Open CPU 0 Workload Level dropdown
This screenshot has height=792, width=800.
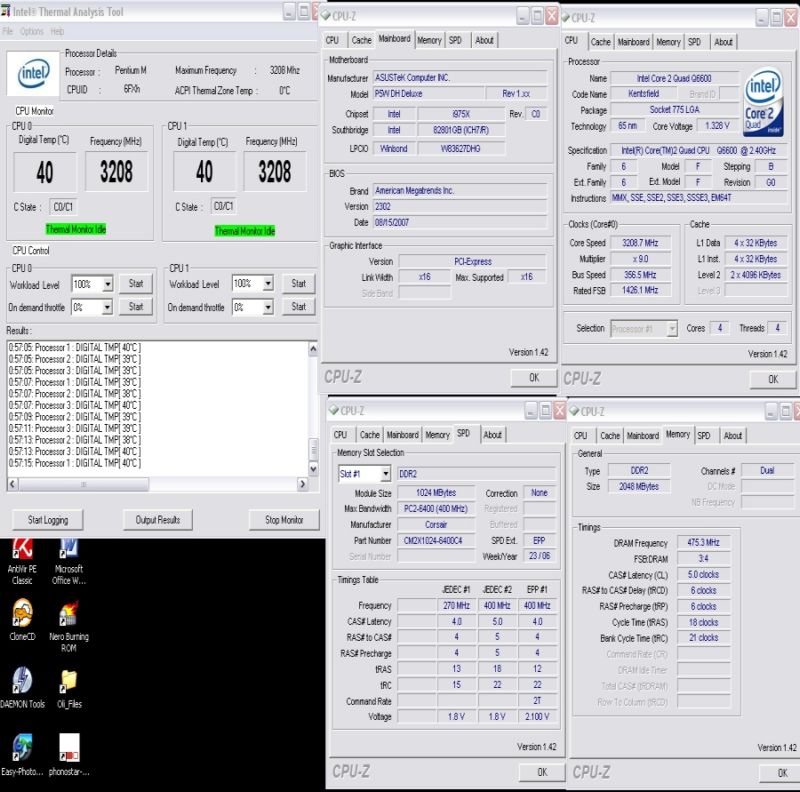[107, 284]
